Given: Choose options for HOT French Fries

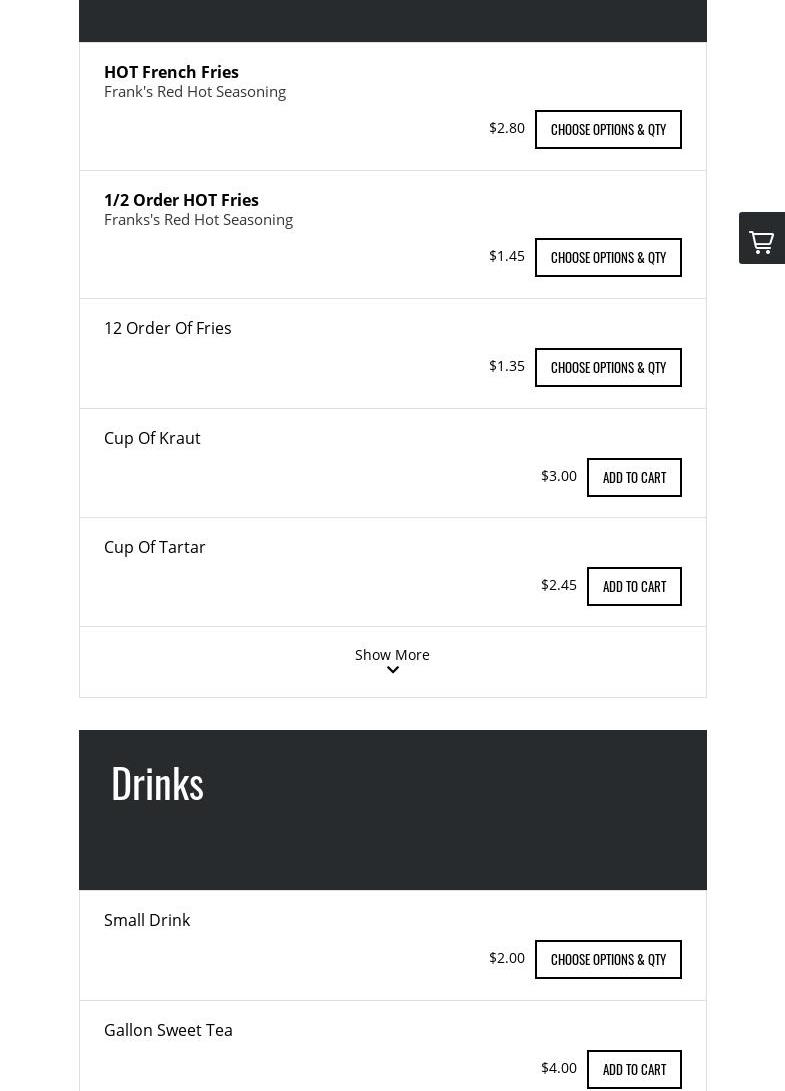Looking at the screenshot, I should (608, 129).
